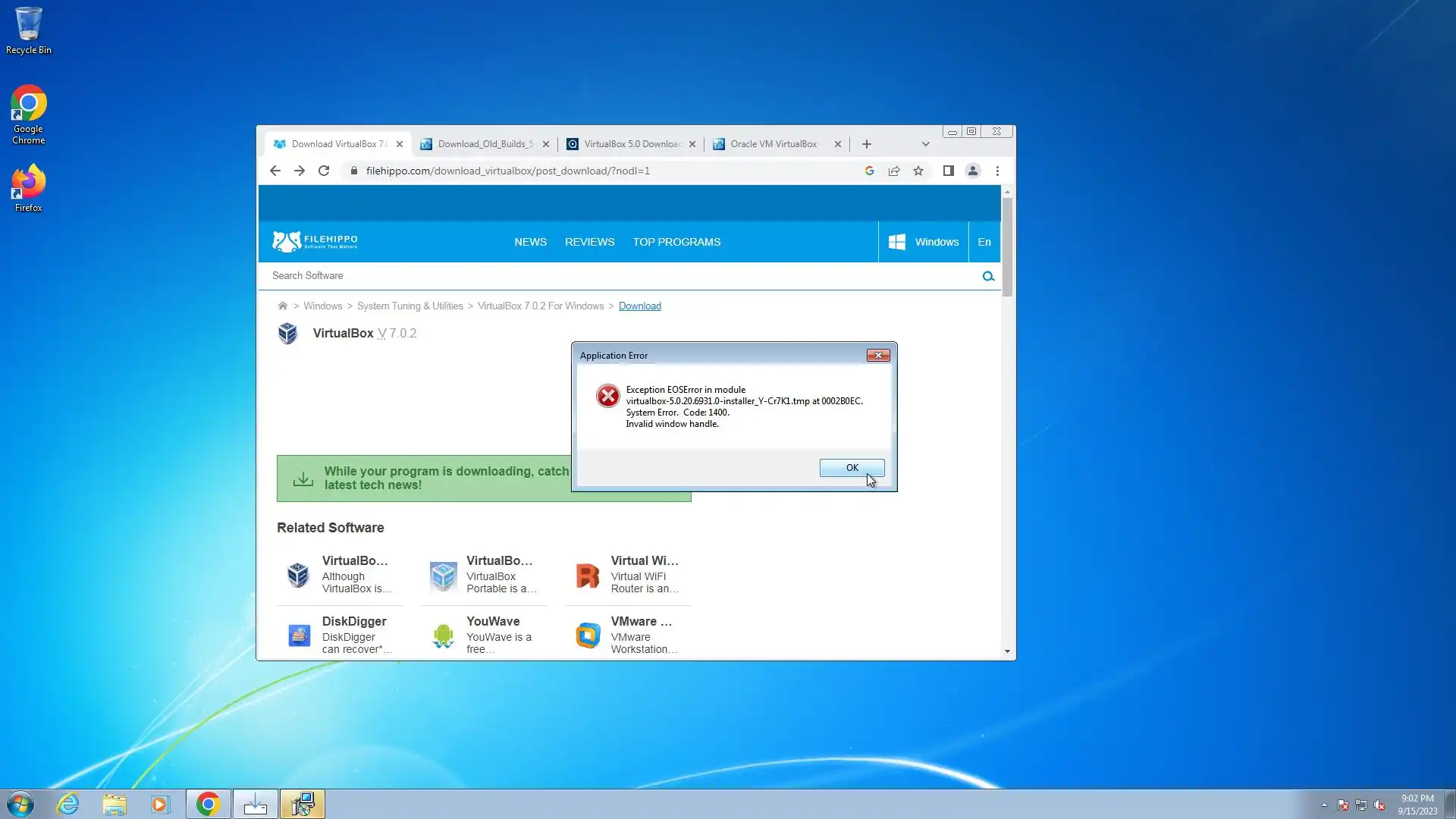Expand the tab search dropdown arrow
1456x819 pixels.
tap(925, 144)
